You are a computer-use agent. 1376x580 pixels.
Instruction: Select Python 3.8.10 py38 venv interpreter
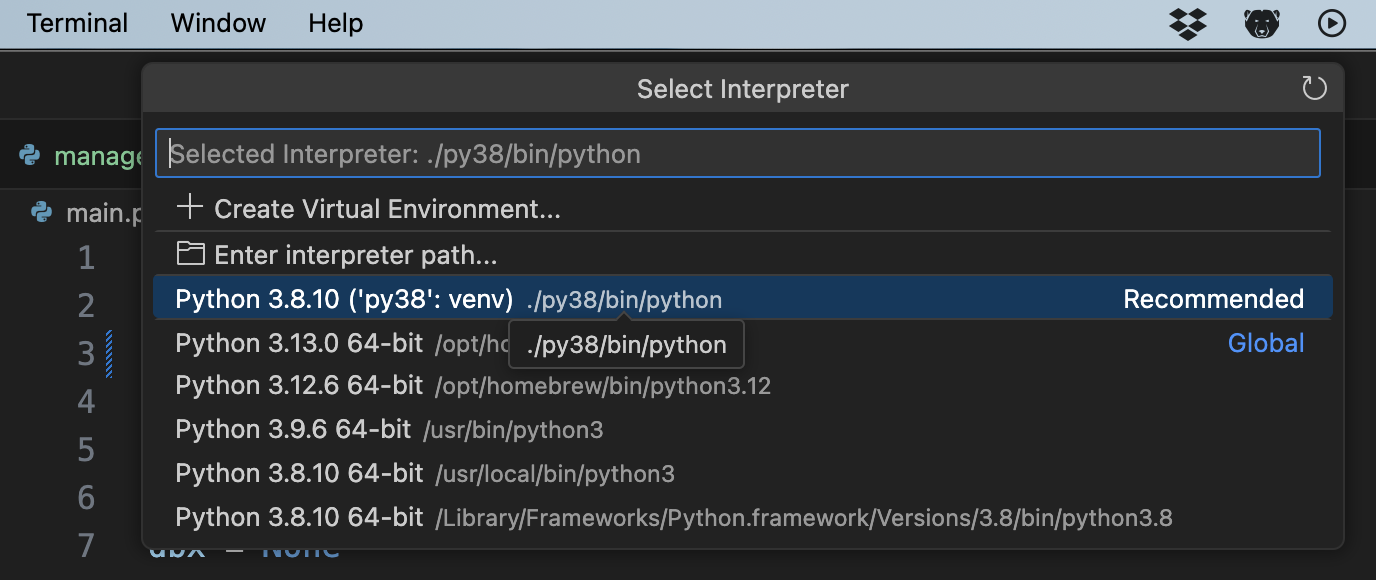tap(344, 300)
